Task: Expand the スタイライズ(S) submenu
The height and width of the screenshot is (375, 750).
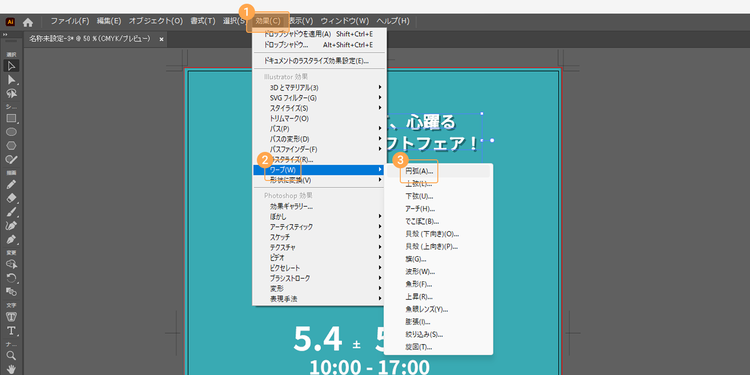Action: coord(319,108)
